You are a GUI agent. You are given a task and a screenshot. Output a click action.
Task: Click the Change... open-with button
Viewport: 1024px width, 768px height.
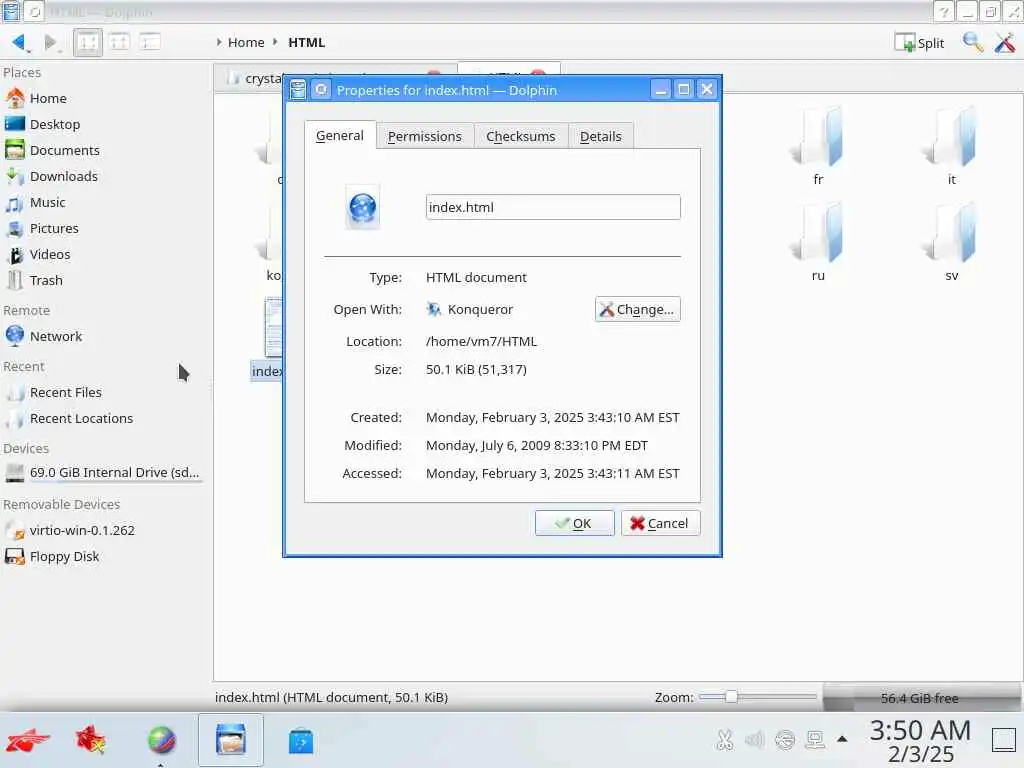637,310
